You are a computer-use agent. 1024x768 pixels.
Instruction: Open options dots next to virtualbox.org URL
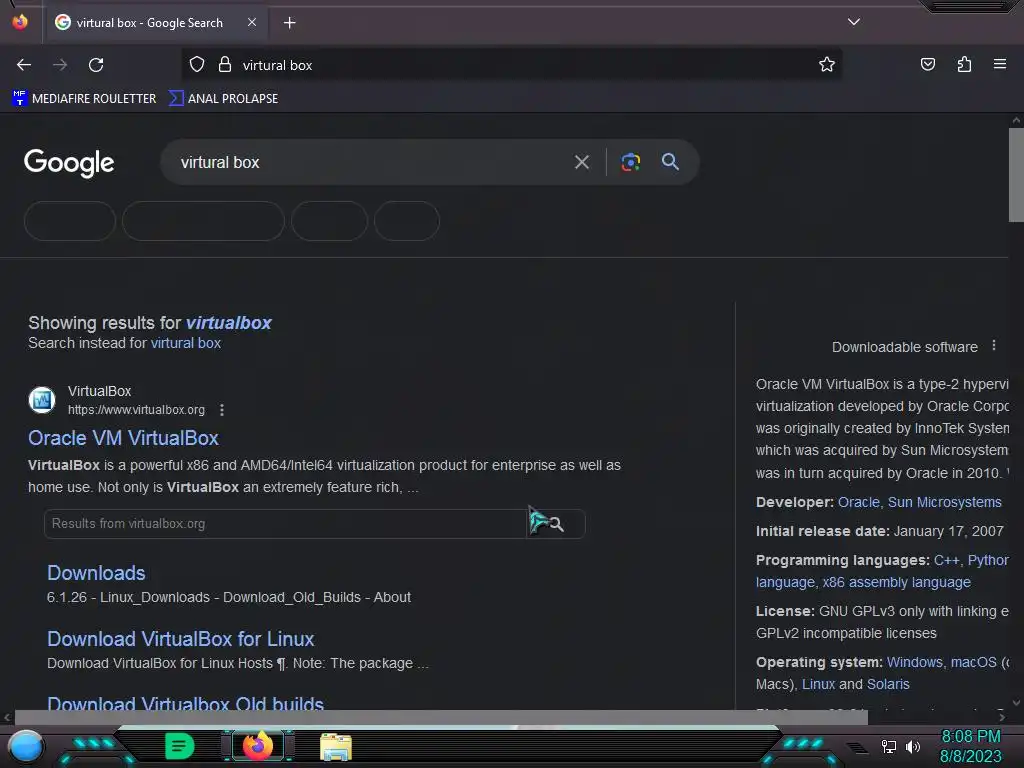(x=222, y=410)
